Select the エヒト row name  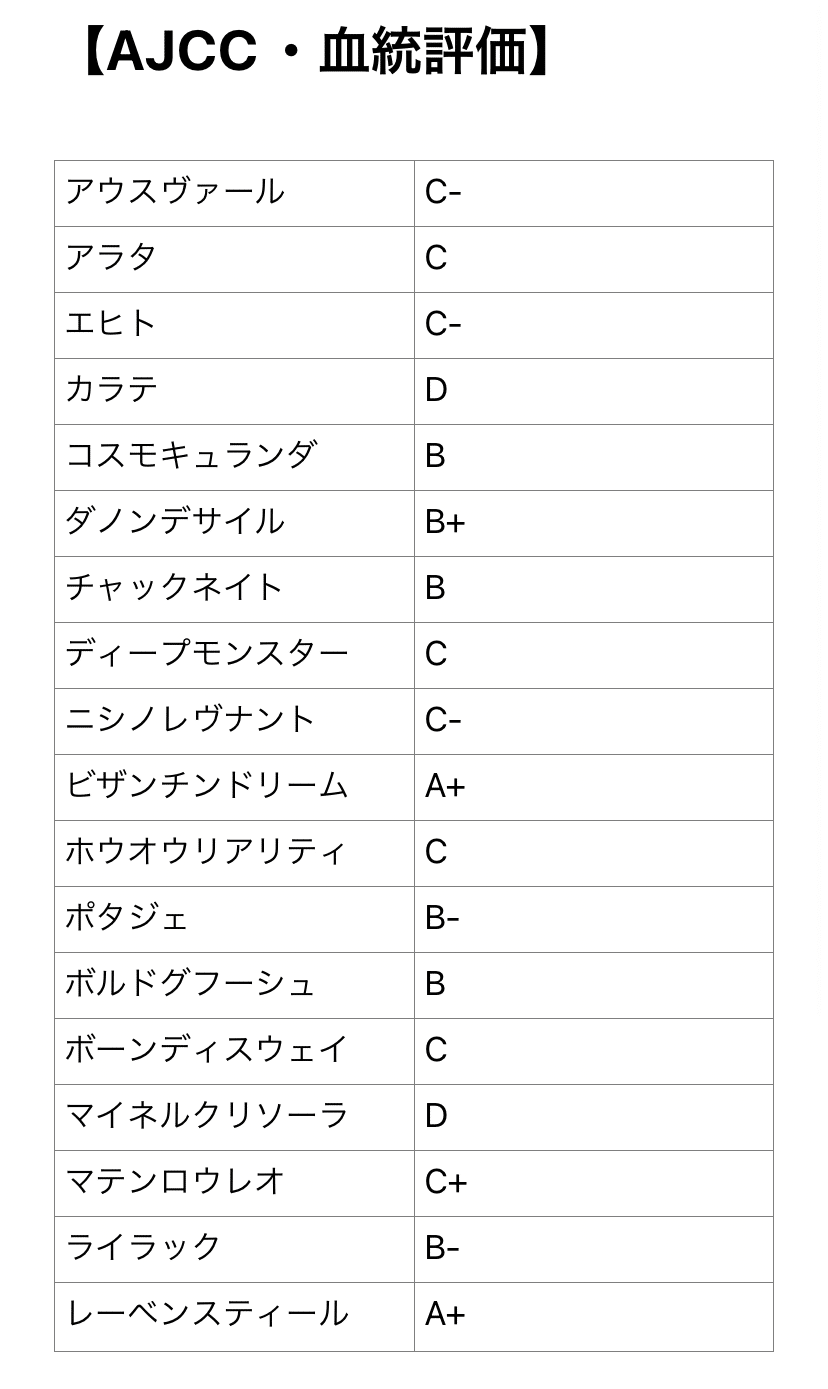coord(111,324)
